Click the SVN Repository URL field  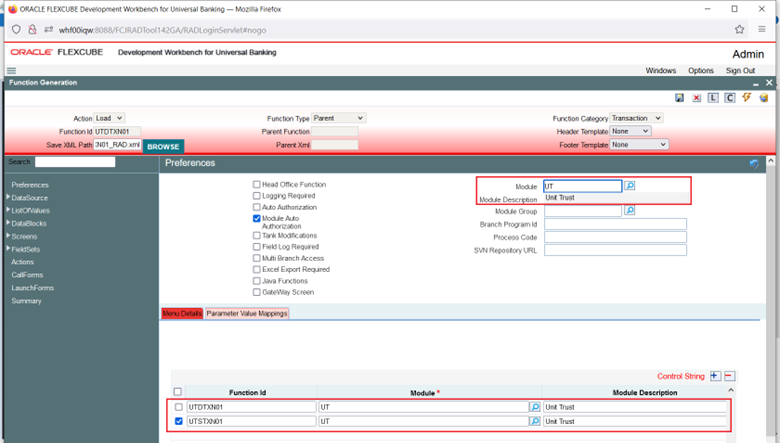(x=615, y=250)
